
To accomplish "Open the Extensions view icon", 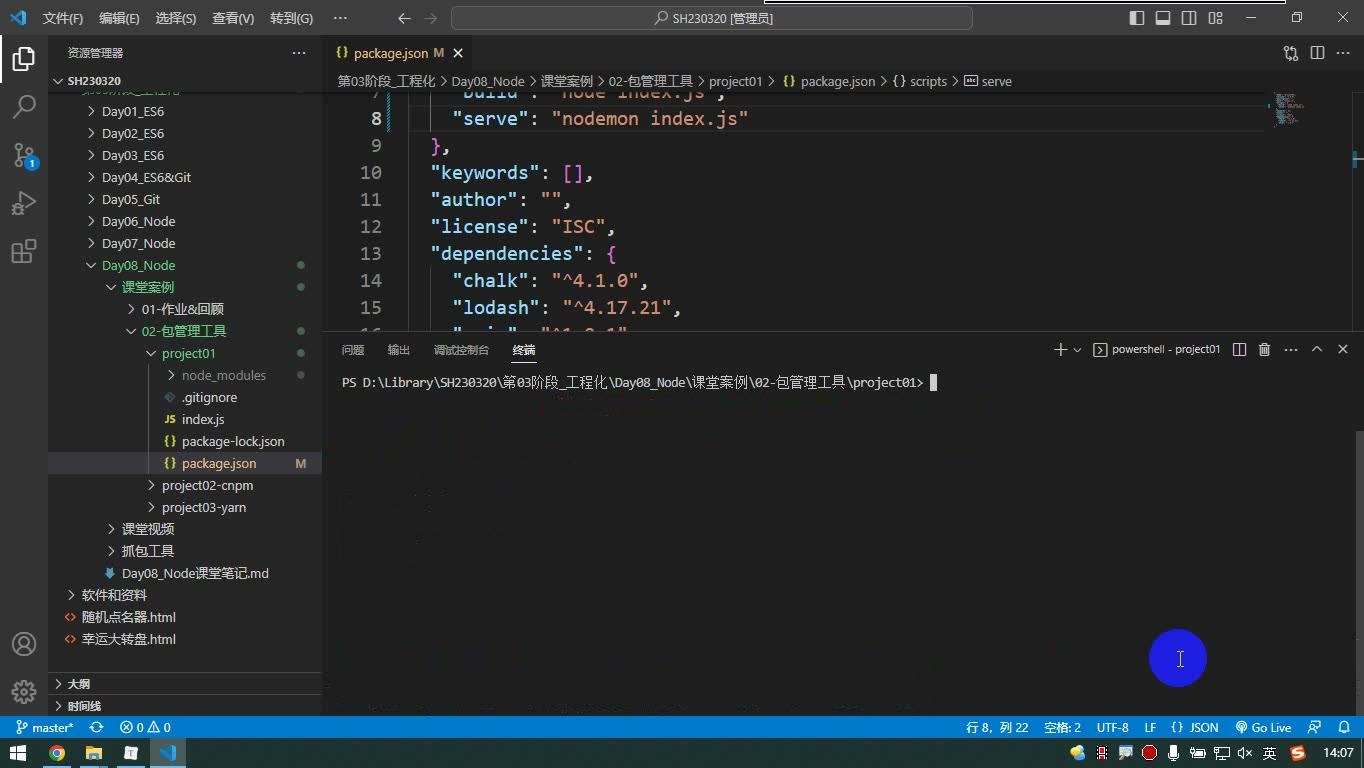I will point(24,251).
